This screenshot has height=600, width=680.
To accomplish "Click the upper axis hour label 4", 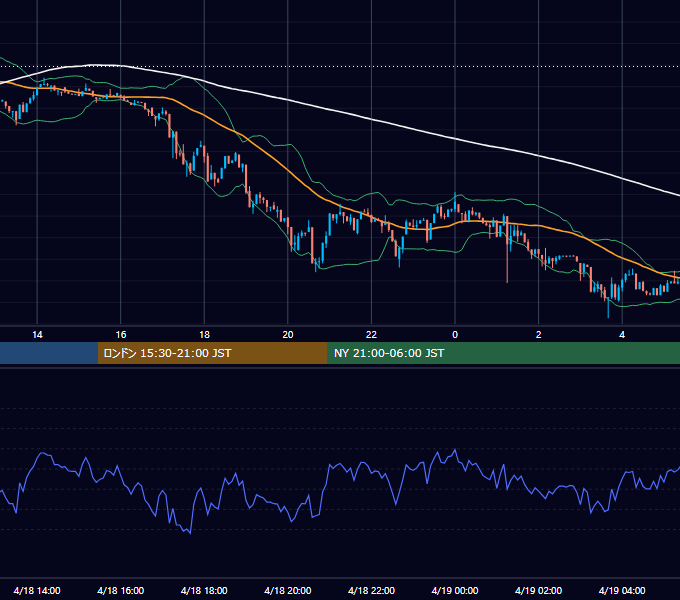I will 622,335.
